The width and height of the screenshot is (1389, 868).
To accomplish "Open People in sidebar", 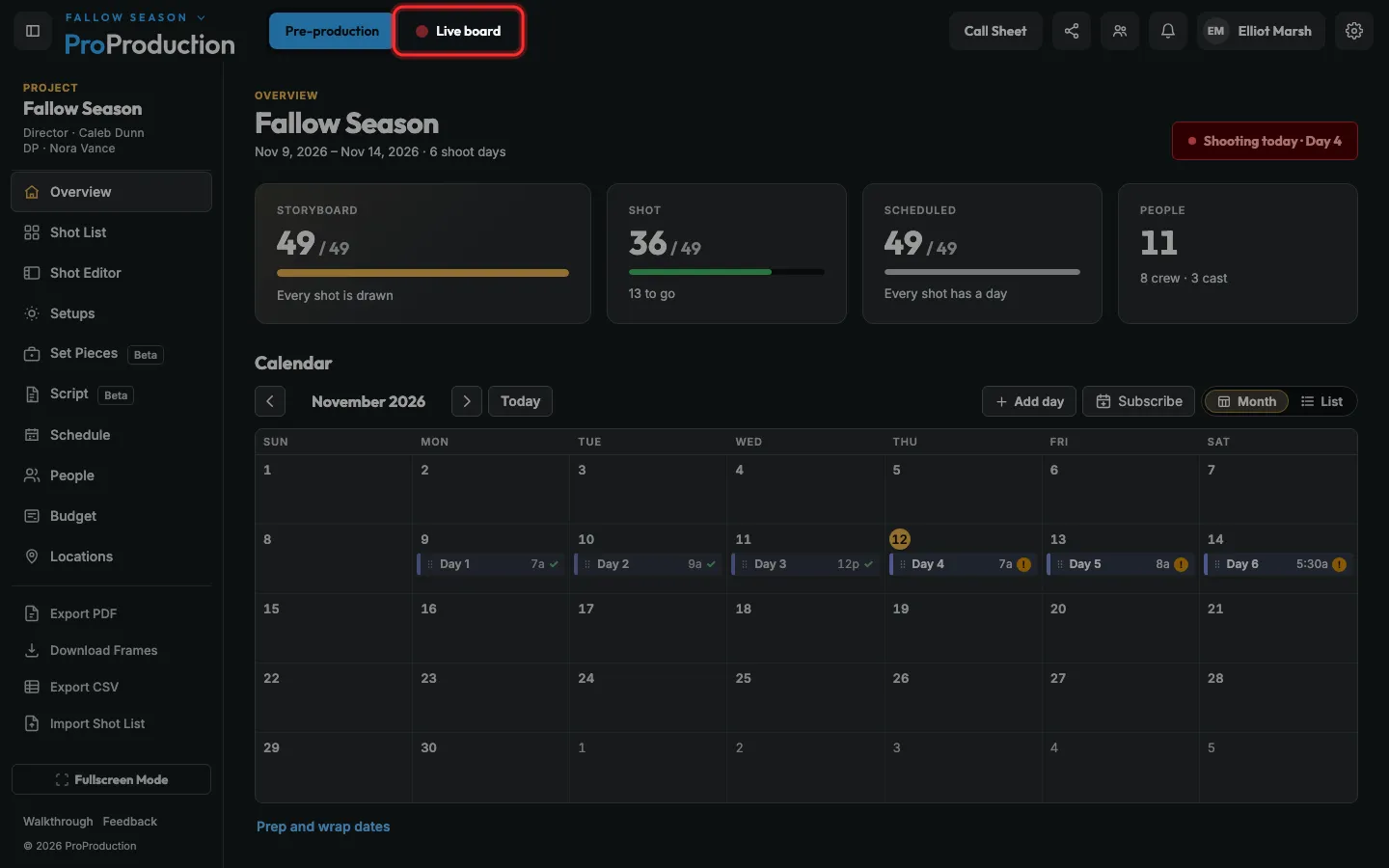I will (112, 475).
